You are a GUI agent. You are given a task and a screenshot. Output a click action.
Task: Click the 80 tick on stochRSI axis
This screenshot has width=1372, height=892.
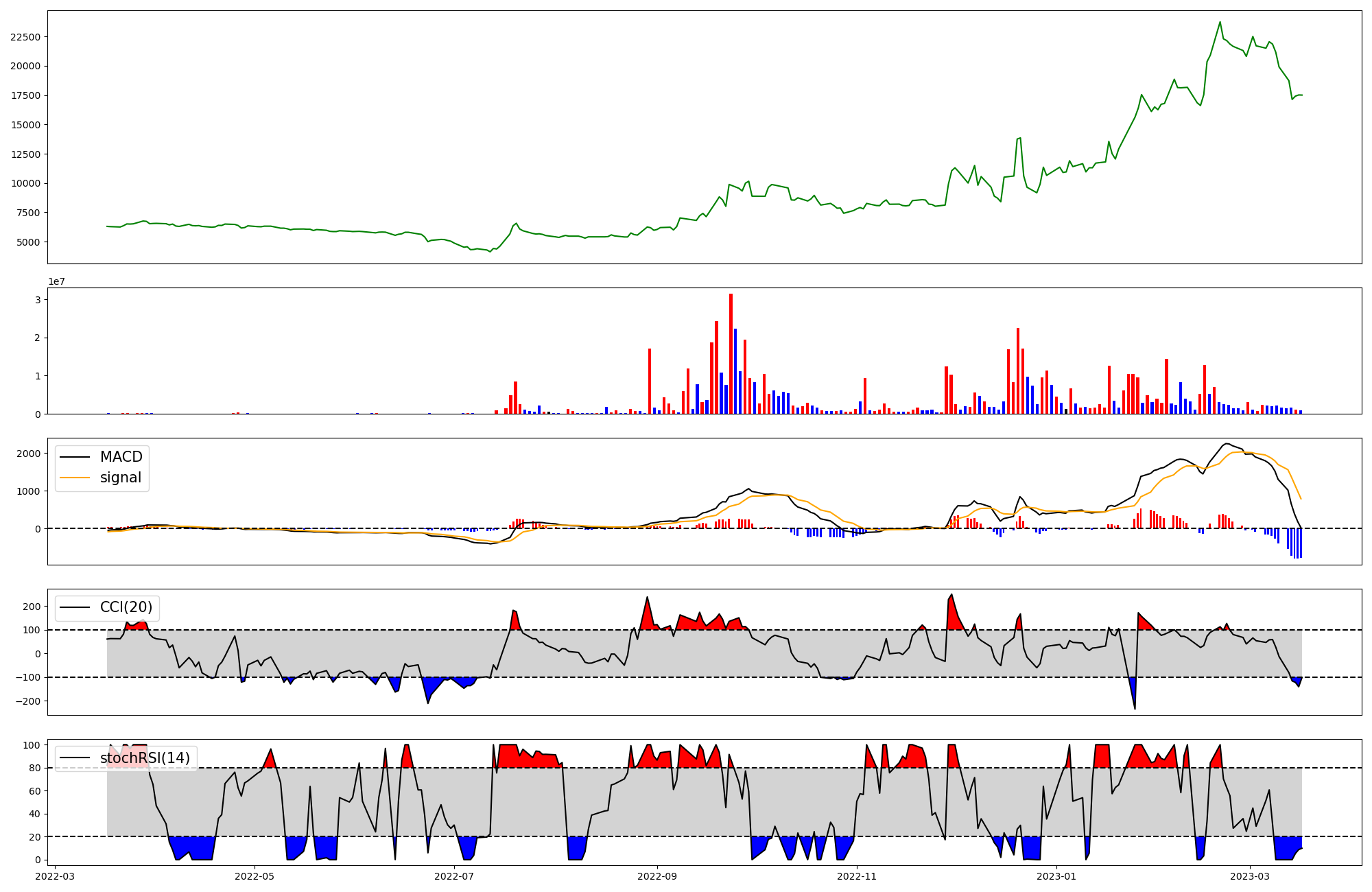coord(34,768)
